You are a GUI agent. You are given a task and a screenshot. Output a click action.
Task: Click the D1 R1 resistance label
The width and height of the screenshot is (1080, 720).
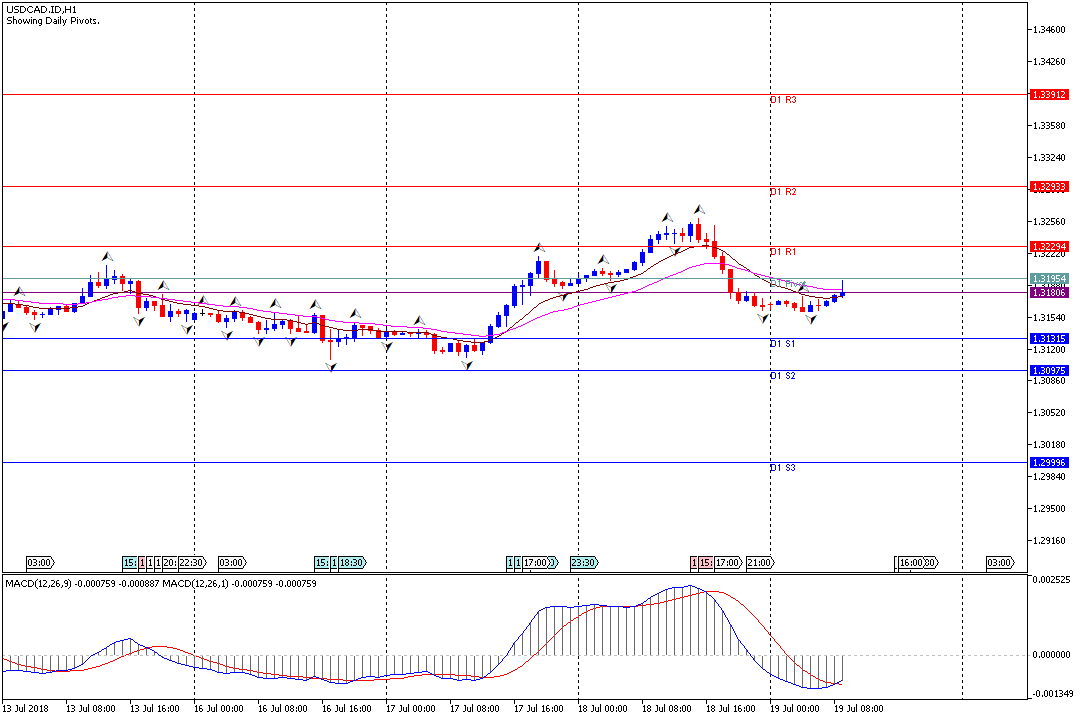pyautogui.click(x=783, y=252)
